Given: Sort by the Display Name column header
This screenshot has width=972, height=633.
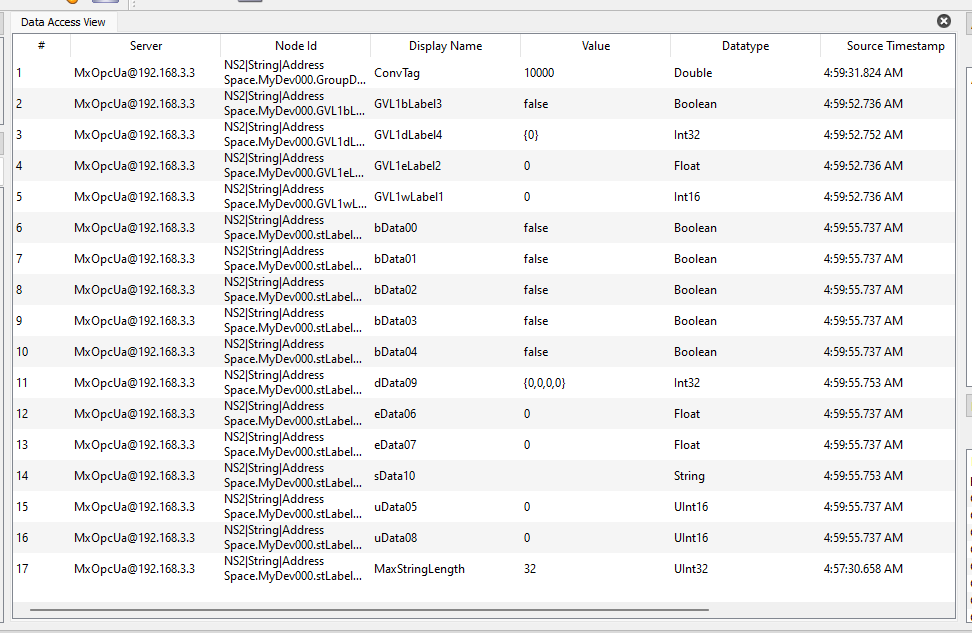Looking at the screenshot, I should coord(445,45).
